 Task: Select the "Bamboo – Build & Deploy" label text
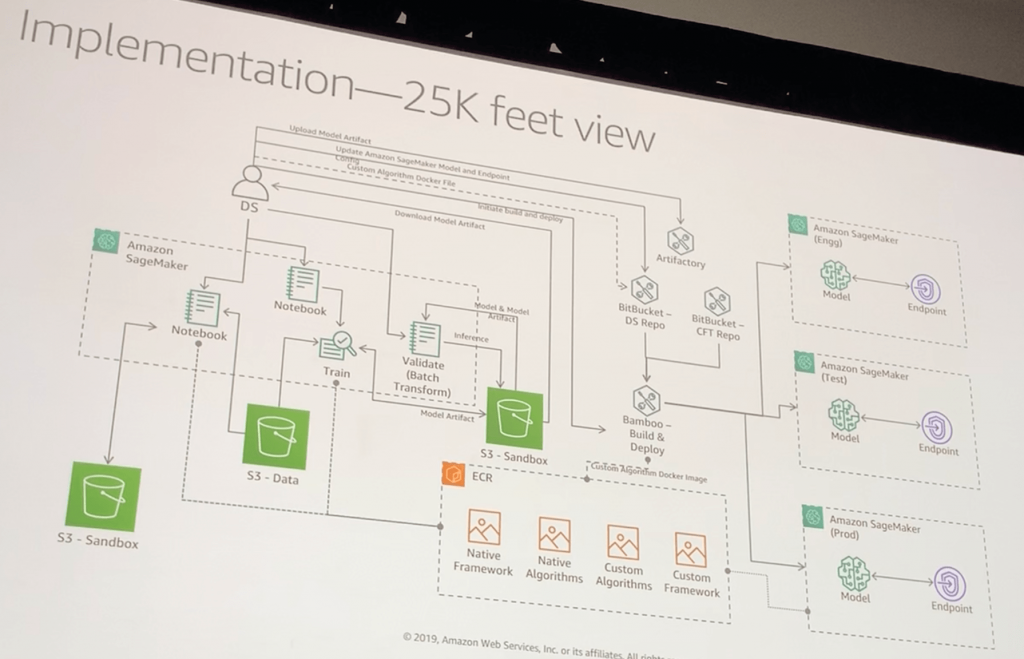(x=647, y=435)
